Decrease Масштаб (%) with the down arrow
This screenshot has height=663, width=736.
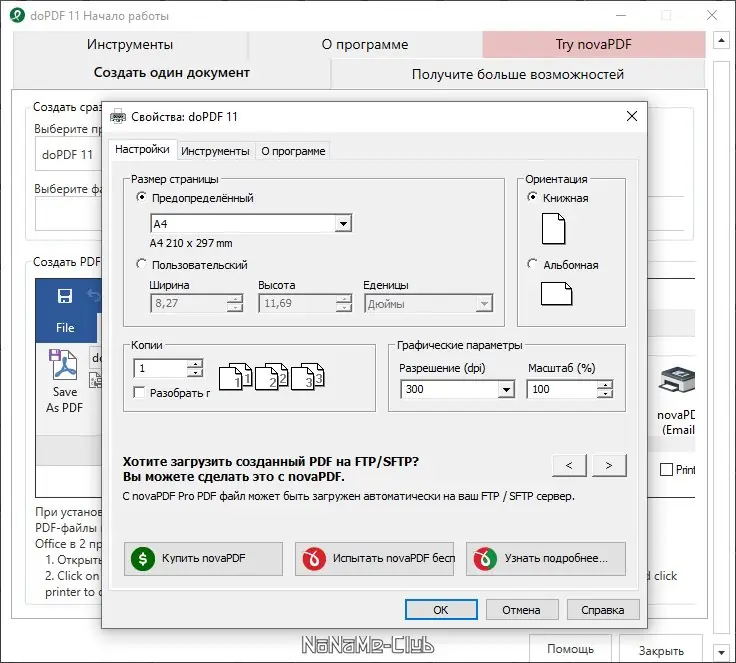point(605,394)
